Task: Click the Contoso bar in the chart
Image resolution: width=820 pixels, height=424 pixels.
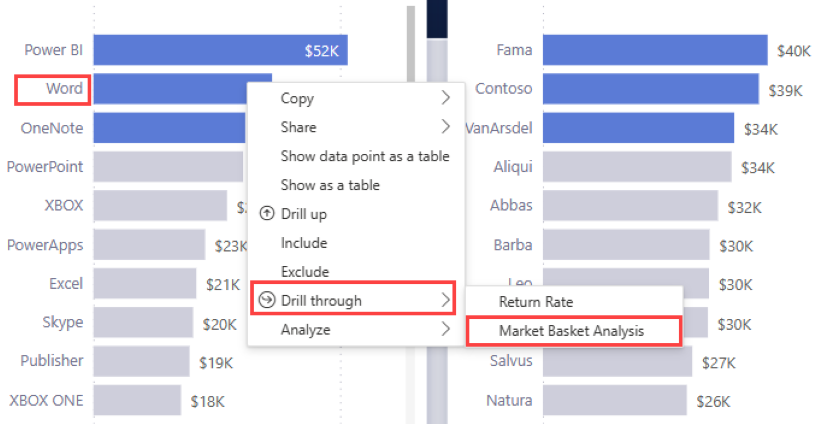Action: [651, 89]
